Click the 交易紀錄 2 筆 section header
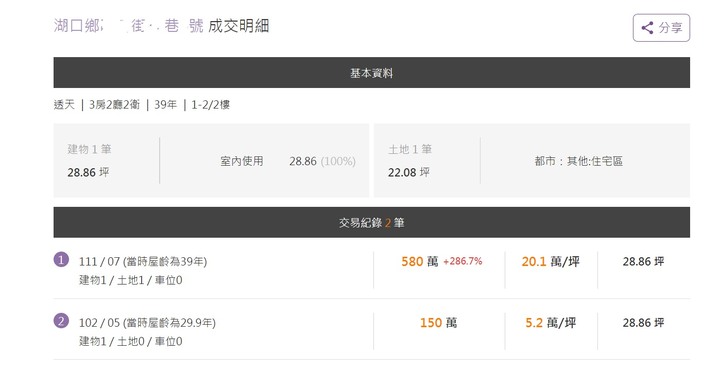 pos(371,222)
